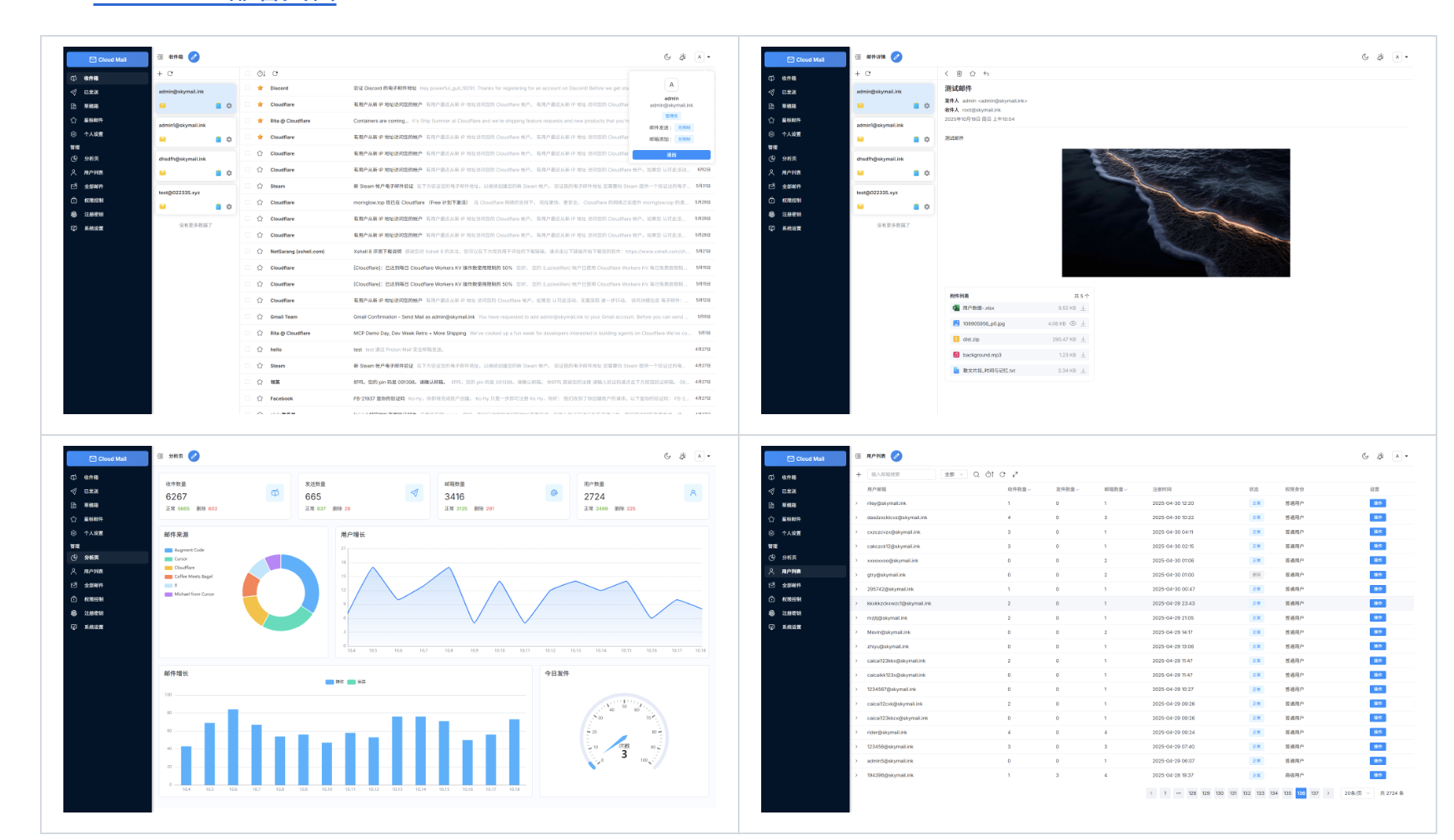Viewport: 1454px width, 840px height.
Task: Click the next page arrow in user list pagination
Action: pos(1328,793)
